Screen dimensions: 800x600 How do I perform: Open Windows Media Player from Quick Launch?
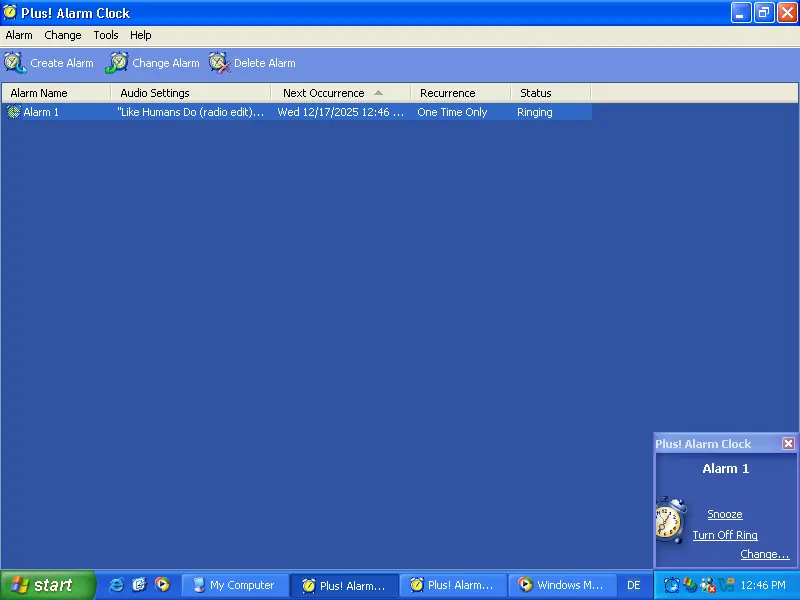162,585
